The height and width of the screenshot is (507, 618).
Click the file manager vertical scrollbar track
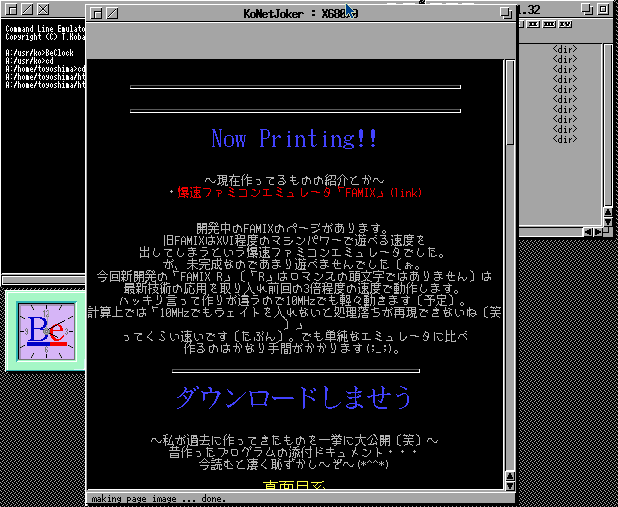point(608,126)
